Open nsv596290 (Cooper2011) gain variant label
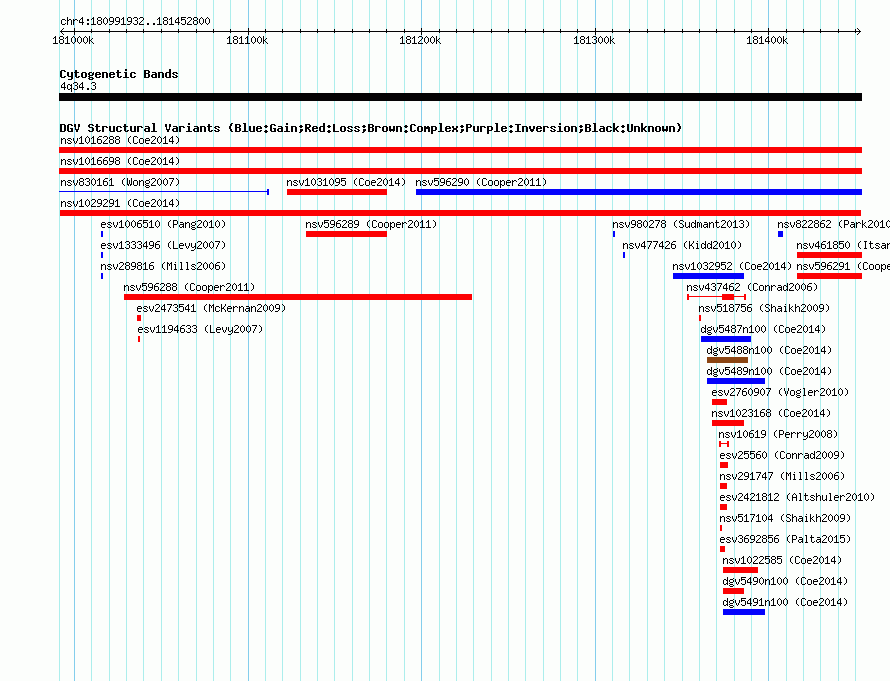Screen dimensions: 890x681 (x=481, y=182)
